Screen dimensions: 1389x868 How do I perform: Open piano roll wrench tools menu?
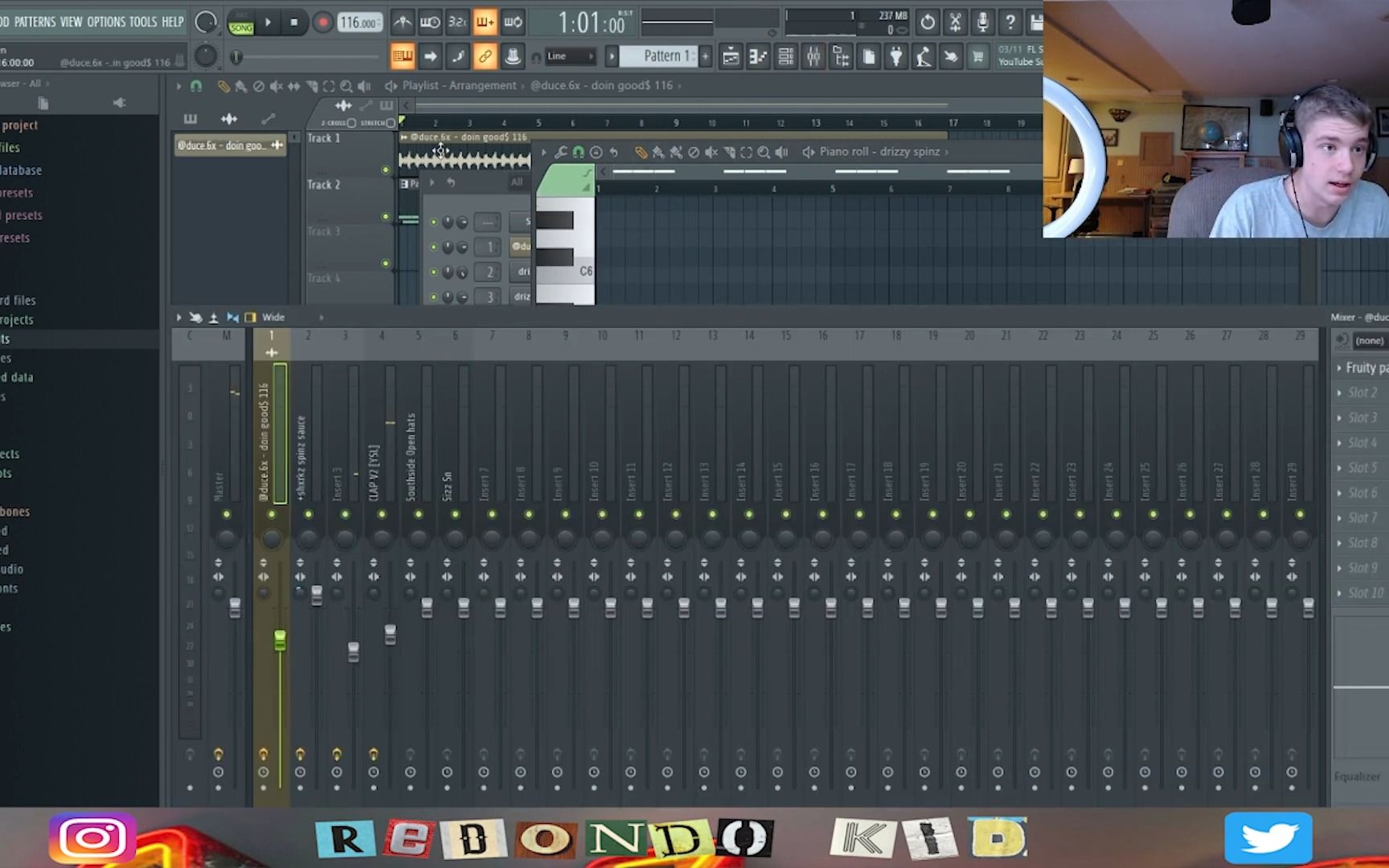[560, 152]
